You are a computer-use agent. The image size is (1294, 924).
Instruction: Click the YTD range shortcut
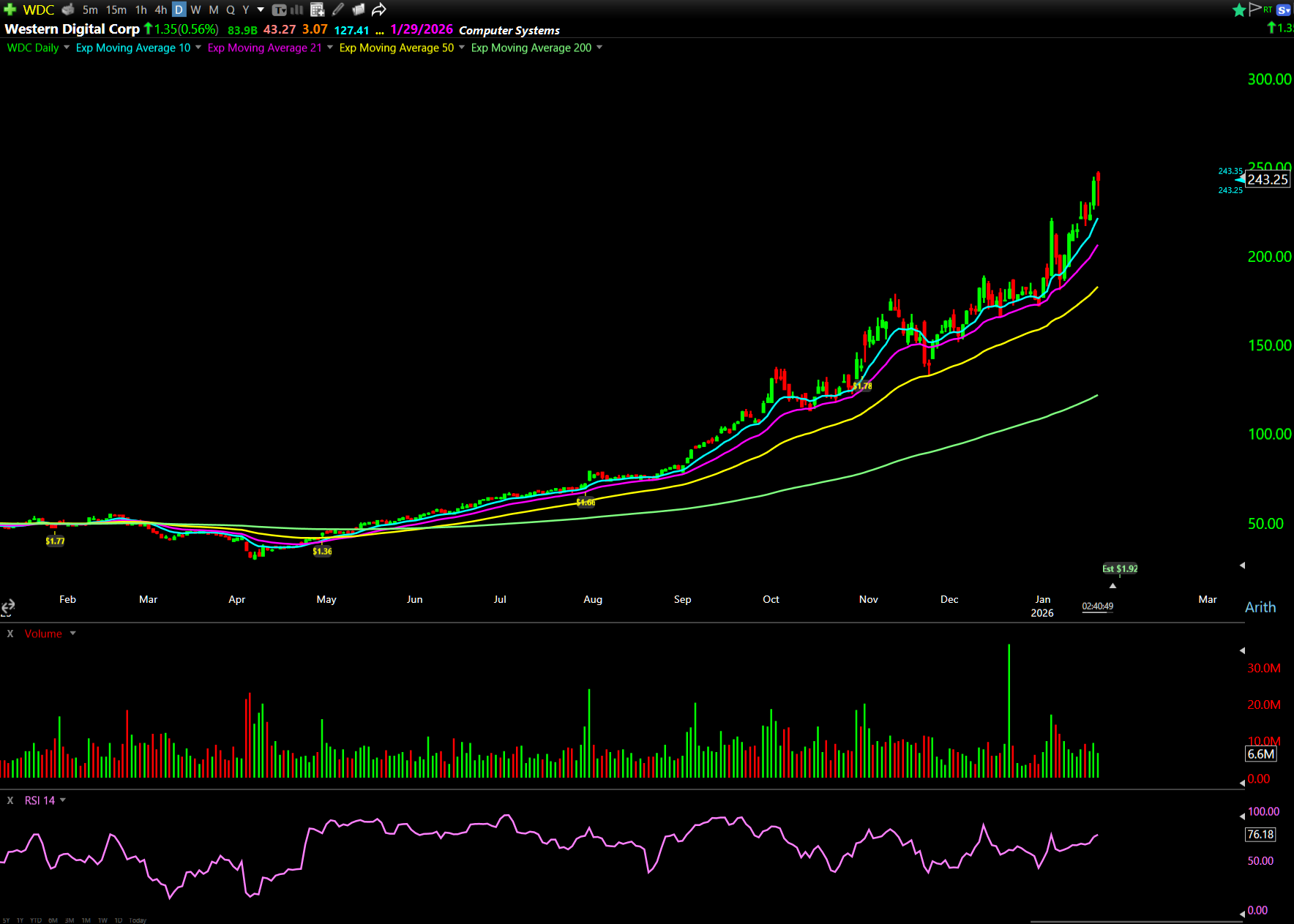click(x=35, y=920)
